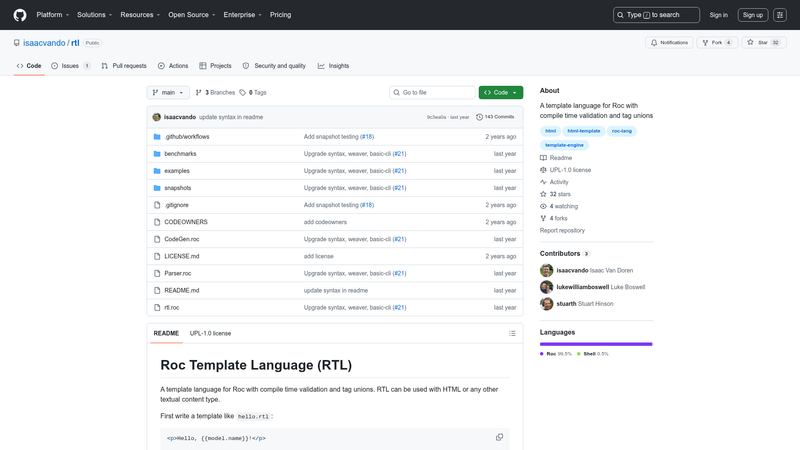The height and width of the screenshot is (450, 800).
Task: Expand the Resources menu
Action: (140, 15)
